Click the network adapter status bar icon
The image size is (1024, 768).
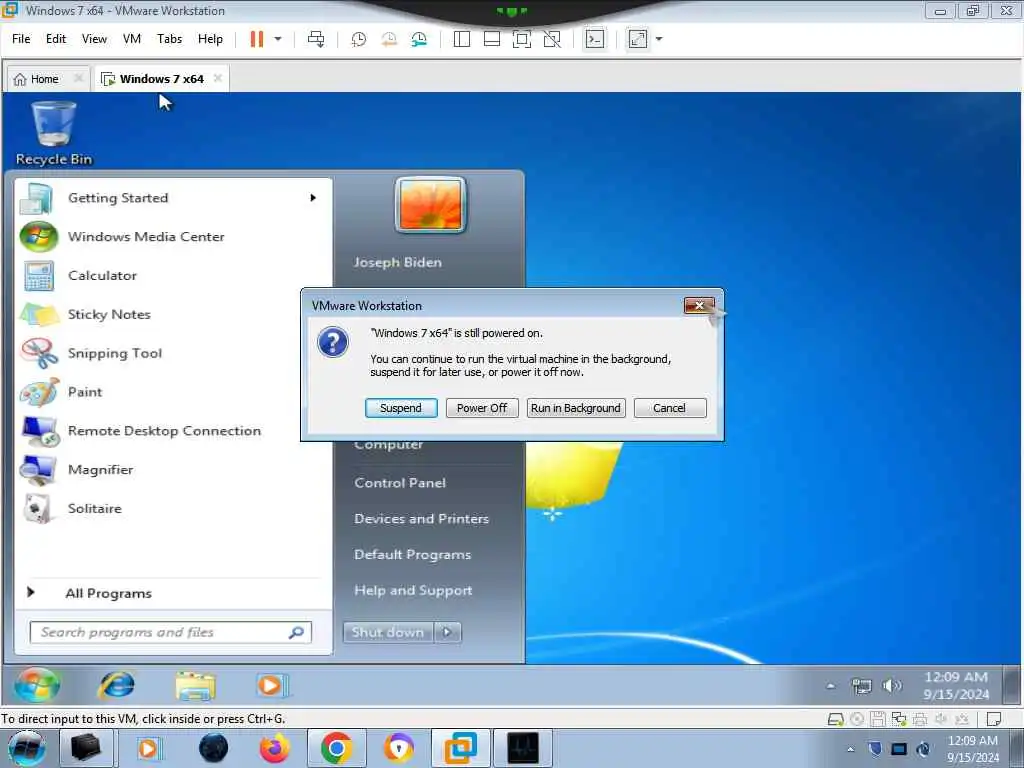point(899,720)
